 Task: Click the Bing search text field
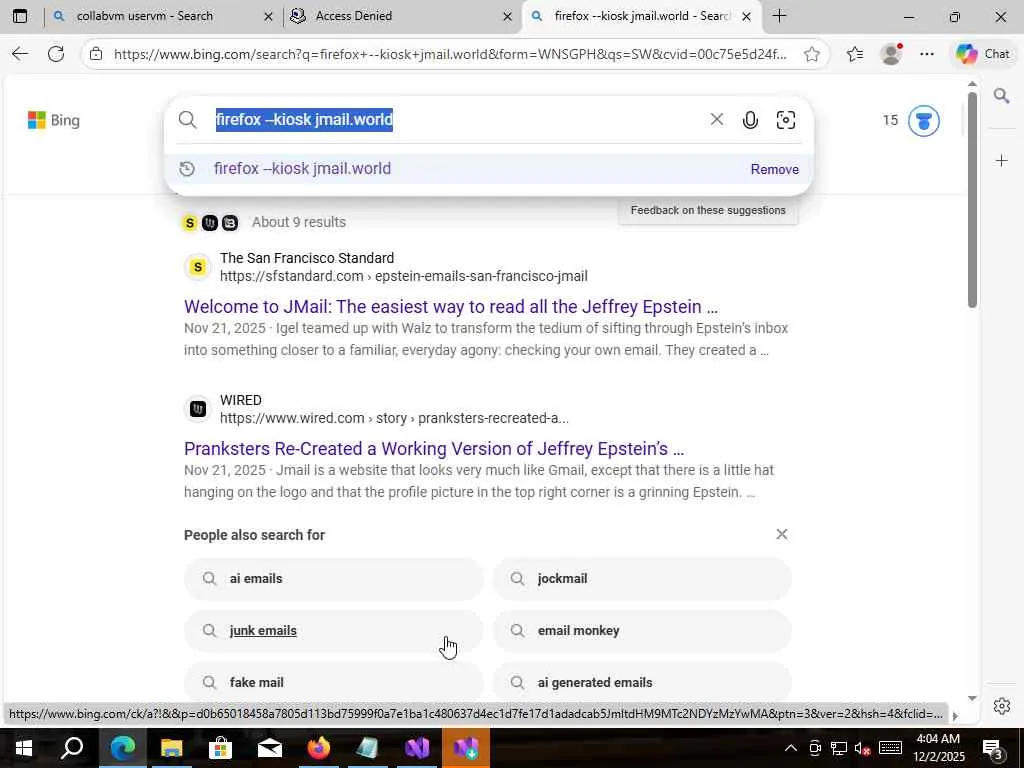pos(457,120)
